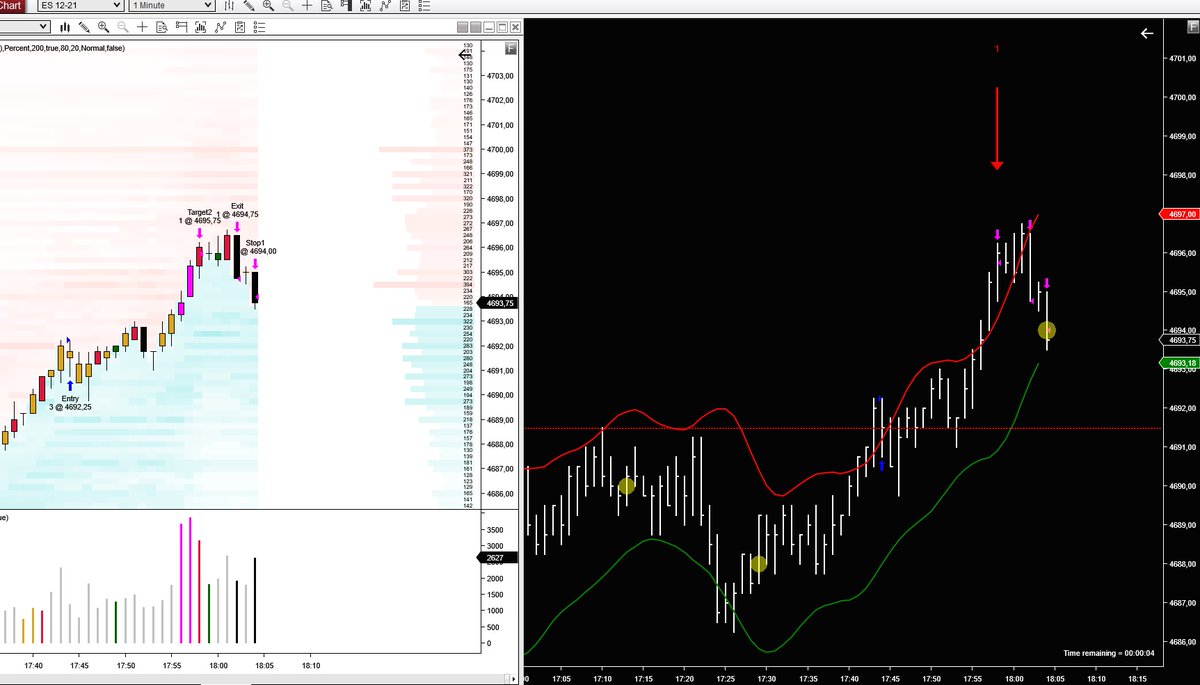The image size is (1200, 685).
Task: Activate crosshair cursor in the second toolbar row
Action: pos(142,27)
